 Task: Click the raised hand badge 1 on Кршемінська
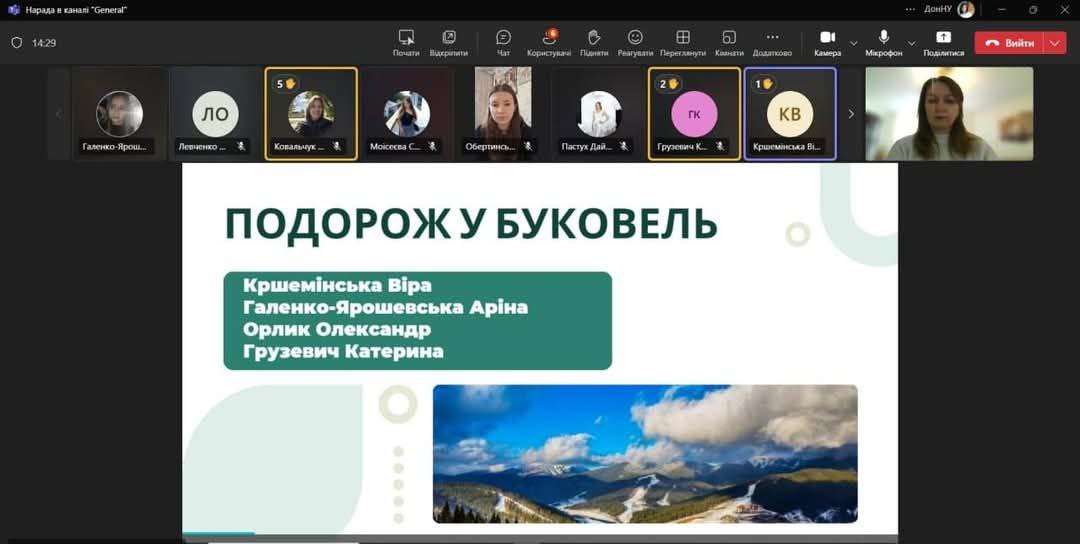coord(765,84)
